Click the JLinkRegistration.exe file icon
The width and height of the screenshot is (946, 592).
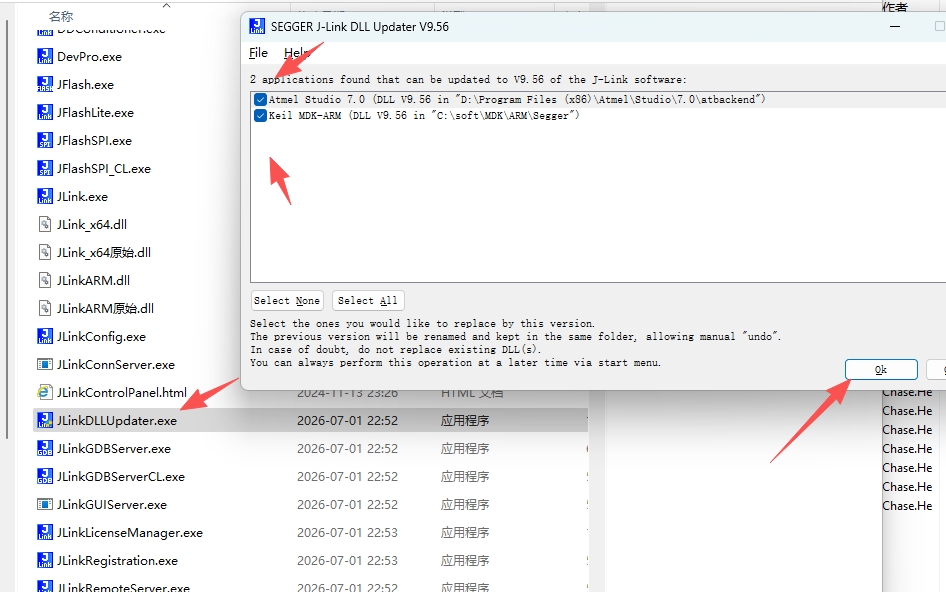pos(45,561)
